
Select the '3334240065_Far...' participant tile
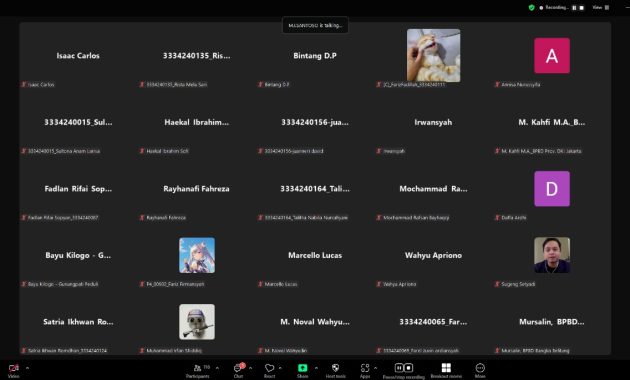[433, 322]
